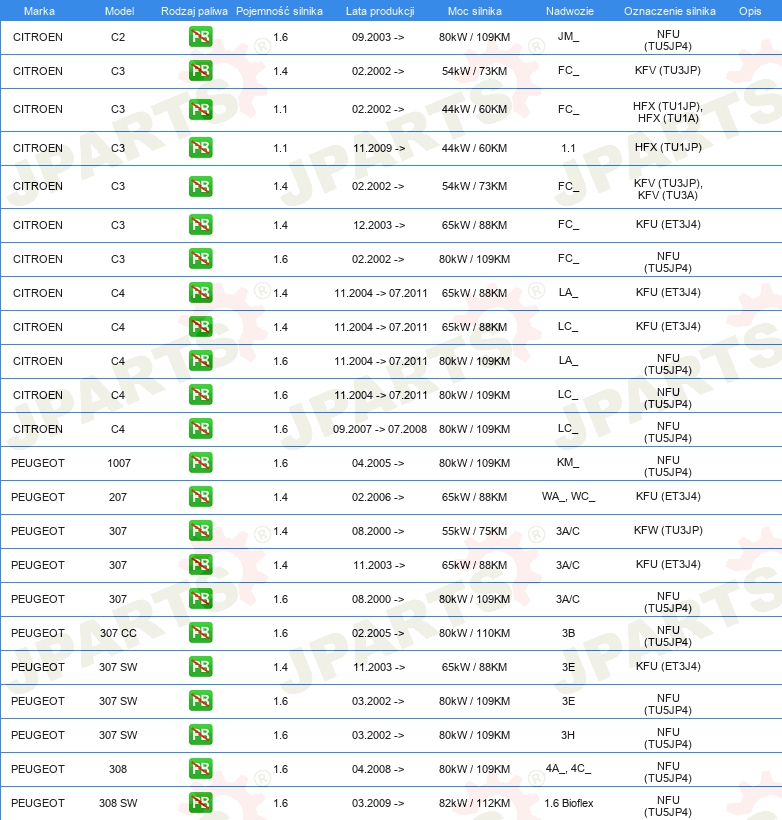The image size is (782, 820).
Task: Click the WA_, WC_ body code
Action: (569, 496)
